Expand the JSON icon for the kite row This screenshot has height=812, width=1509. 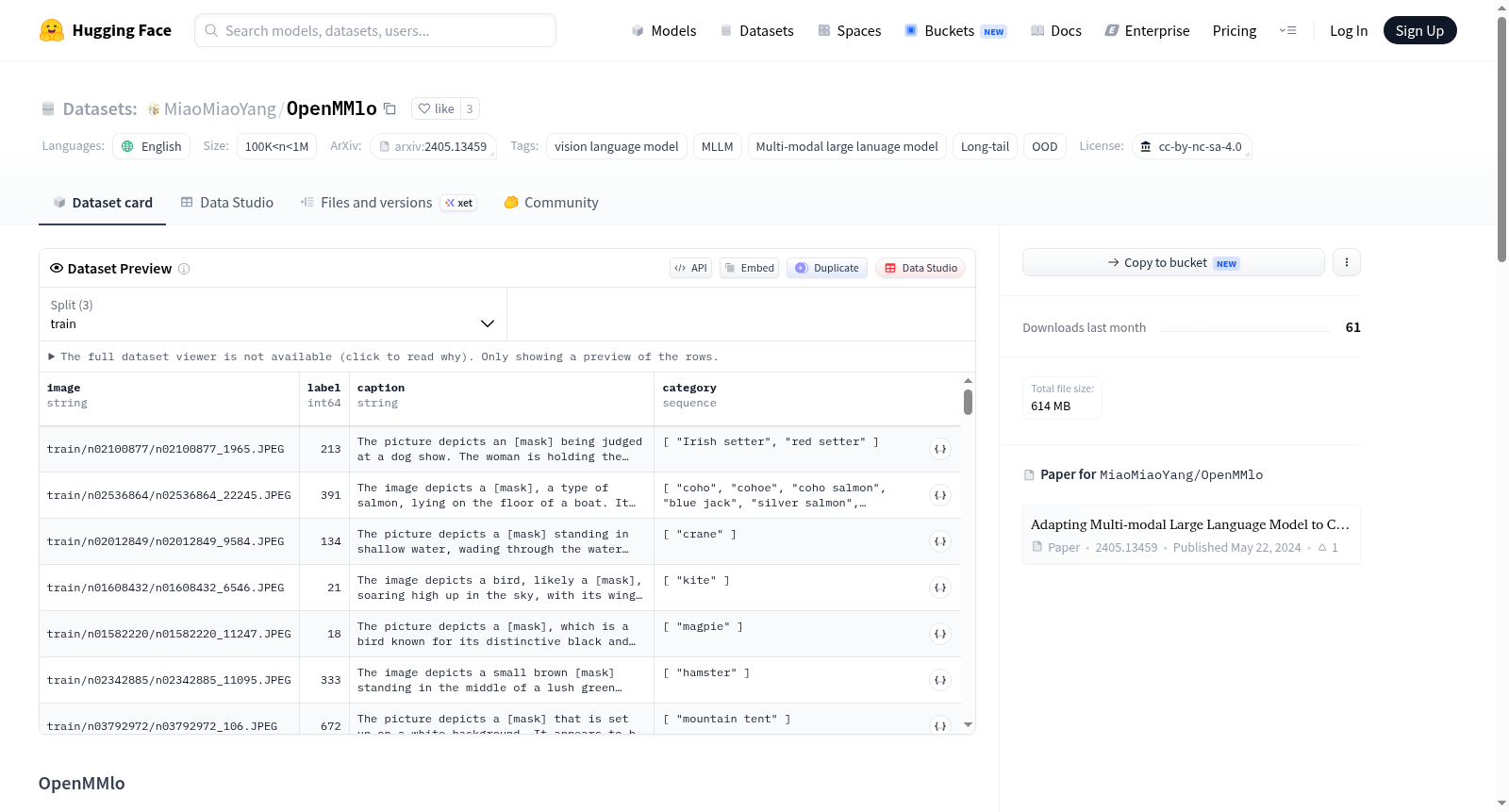pos(940,588)
